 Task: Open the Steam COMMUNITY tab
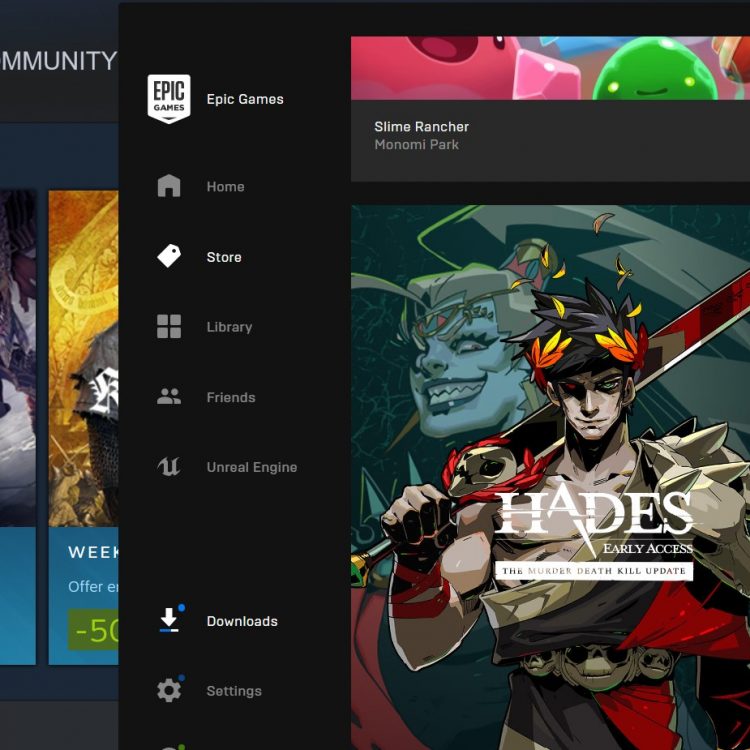[x=58, y=61]
